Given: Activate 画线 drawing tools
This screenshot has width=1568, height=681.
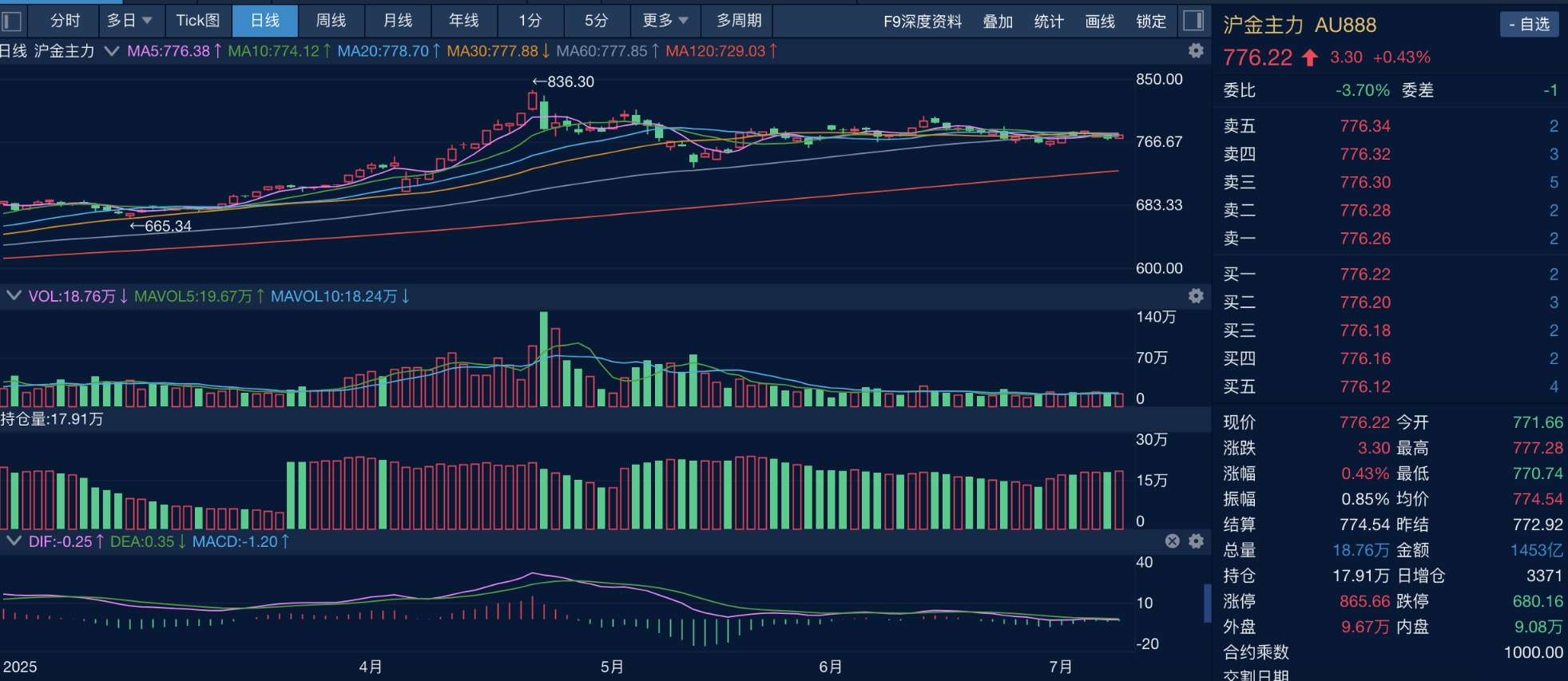Looking at the screenshot, I should (x=1100, y=22).
